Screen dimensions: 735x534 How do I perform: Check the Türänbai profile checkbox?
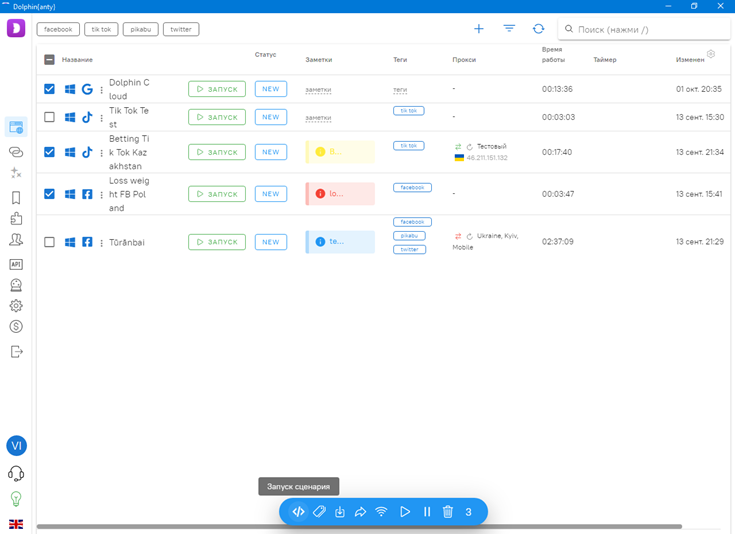tap(50, 242)
